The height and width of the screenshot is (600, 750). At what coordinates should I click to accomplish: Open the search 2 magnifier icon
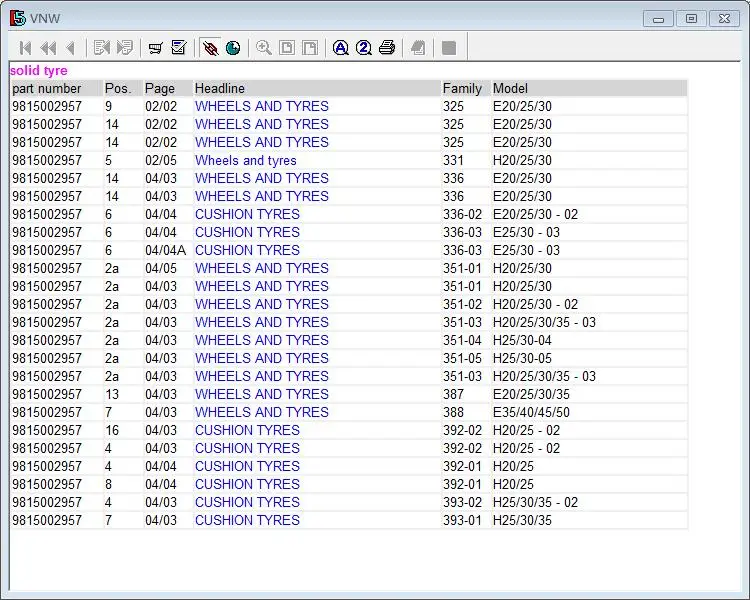(364, 48)
